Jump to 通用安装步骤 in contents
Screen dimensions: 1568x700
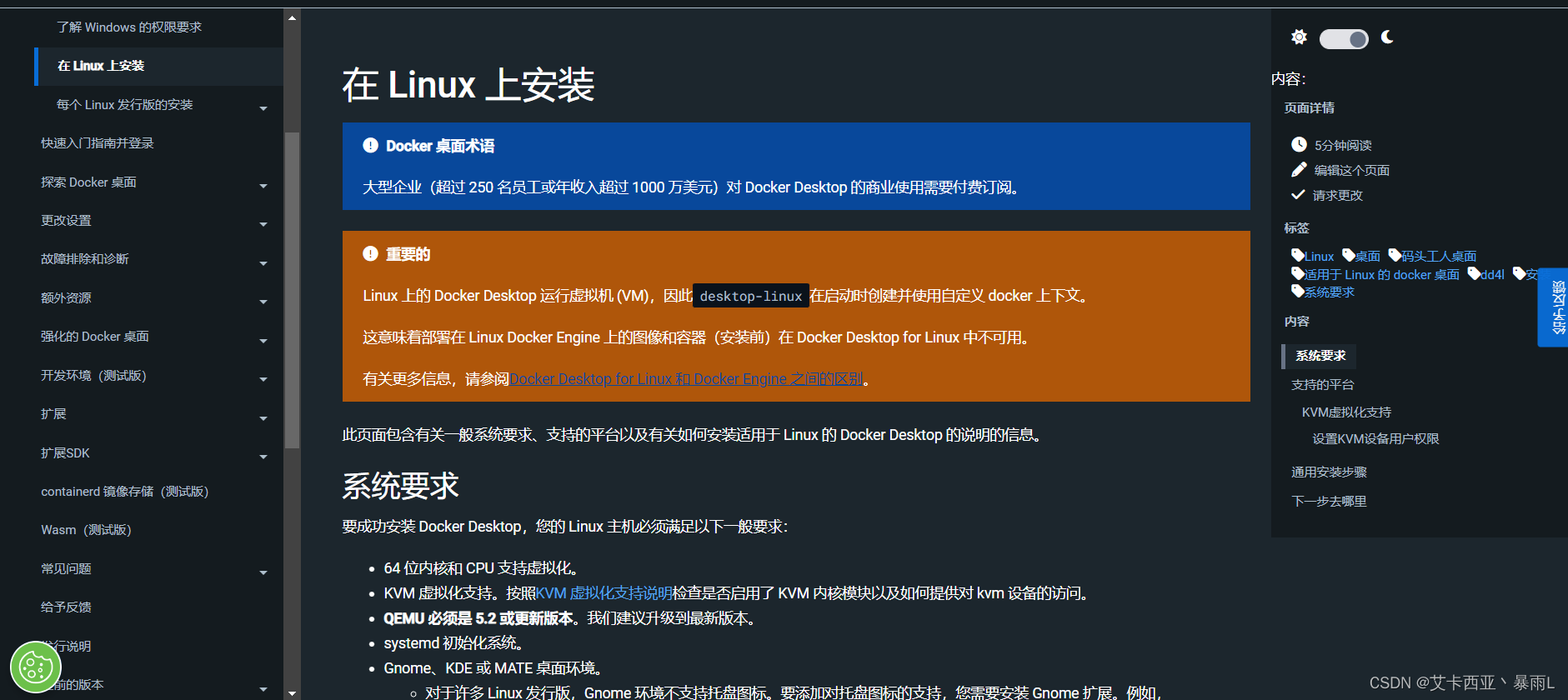[1329, 472]
